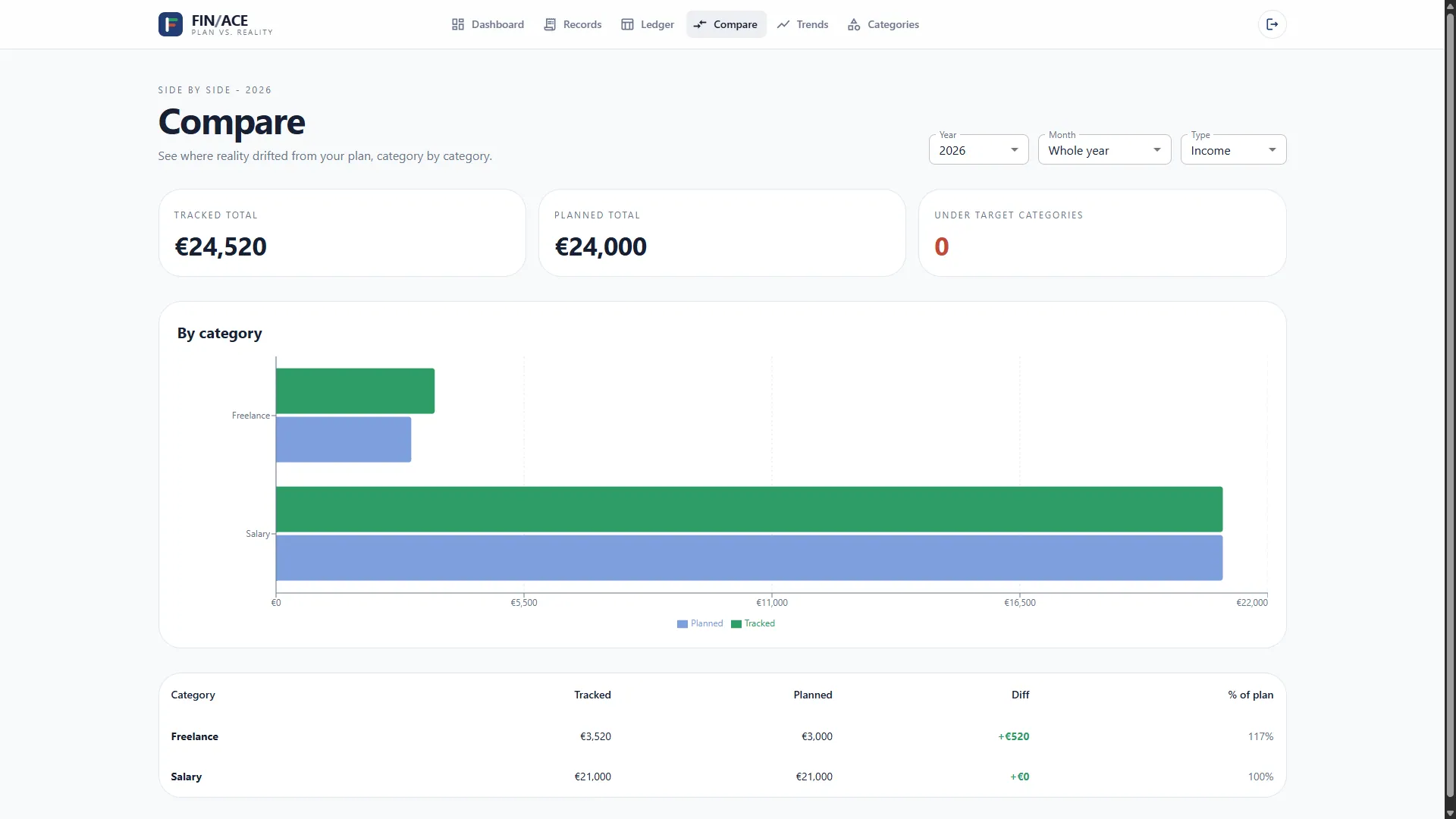Viewport: 1456px width, 819px height.
Task: Click the Dashboard grid icon
Action: point(458,24)
